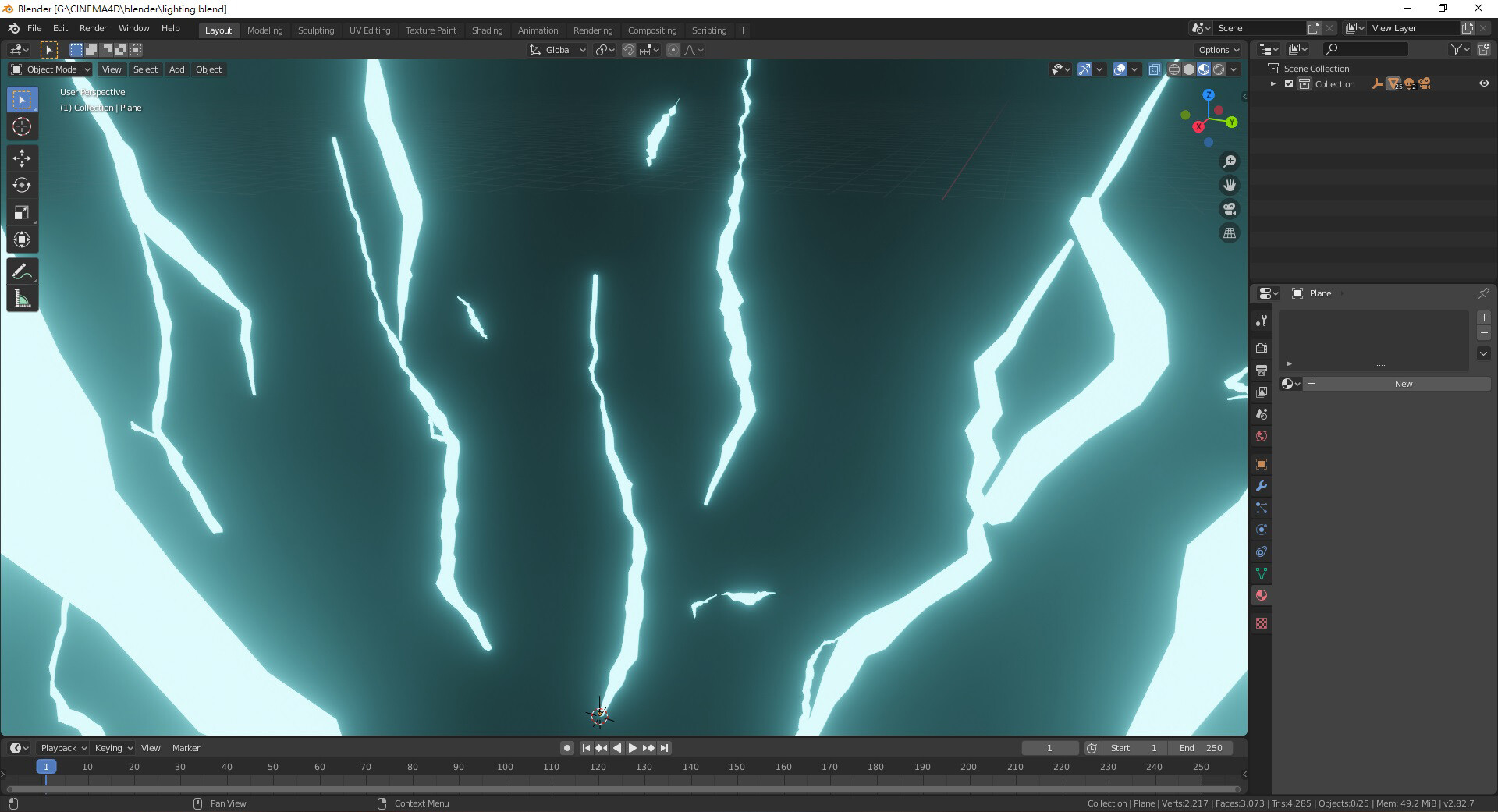Select the Scale tool

[x=22, y=212]
